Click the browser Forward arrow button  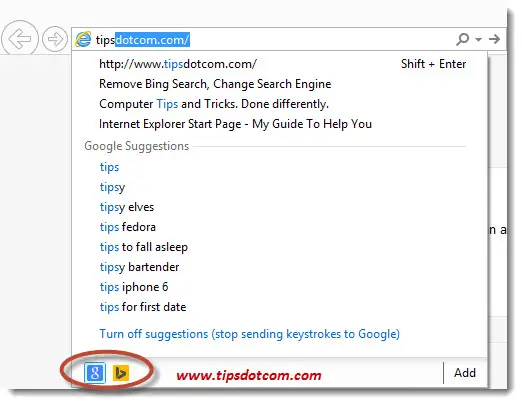(x=55, y=39)
